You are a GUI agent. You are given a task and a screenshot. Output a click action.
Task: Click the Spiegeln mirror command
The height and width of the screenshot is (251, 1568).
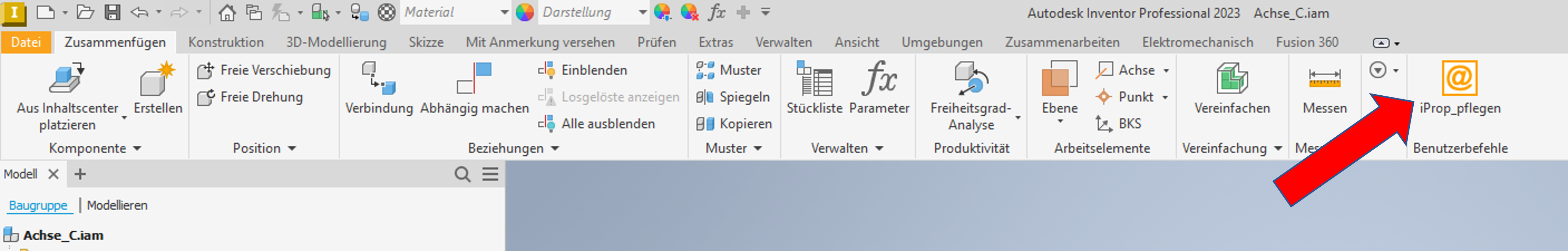[733, 97]
